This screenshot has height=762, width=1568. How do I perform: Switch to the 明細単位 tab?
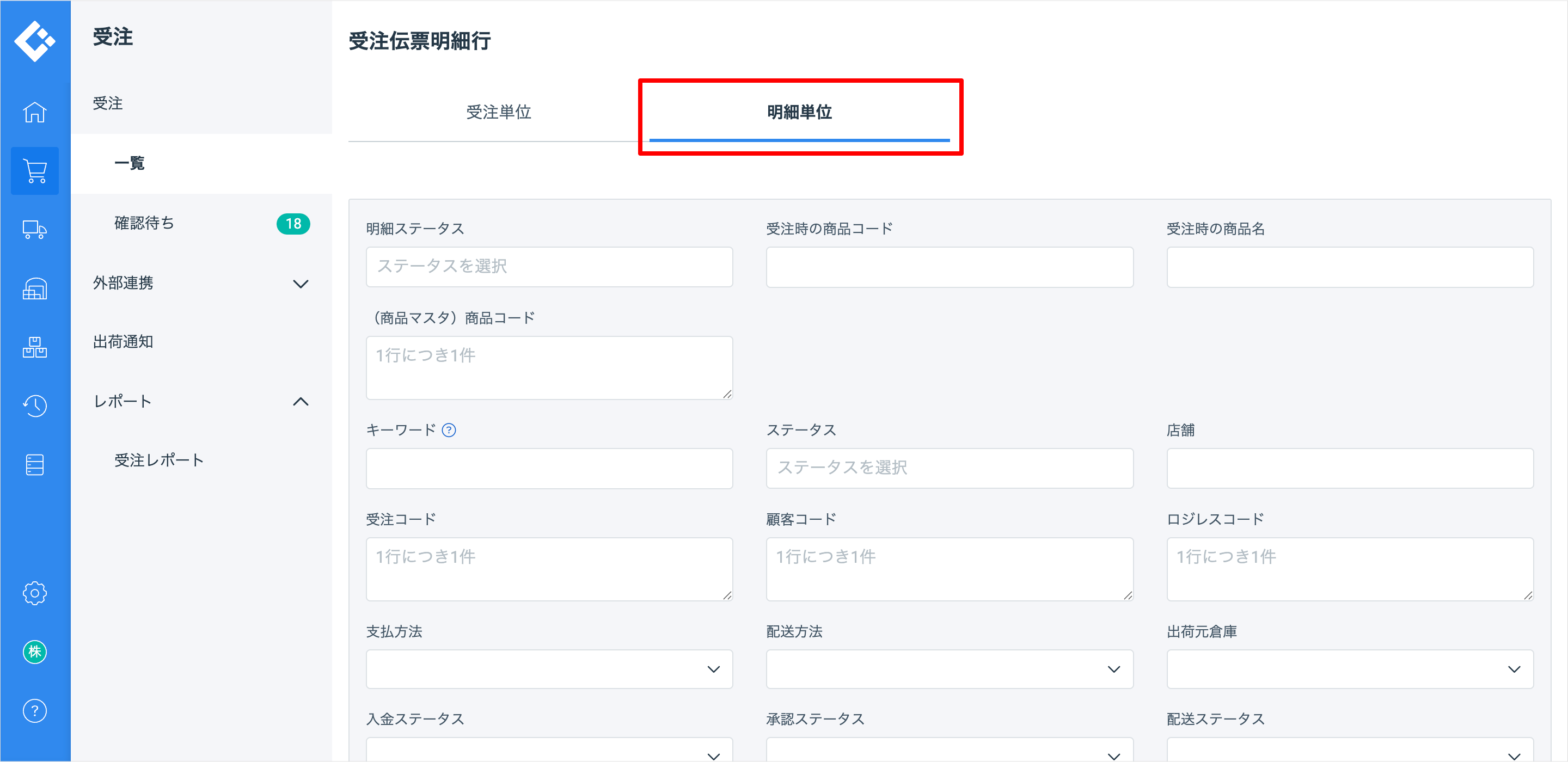click(x=799, y=113)
